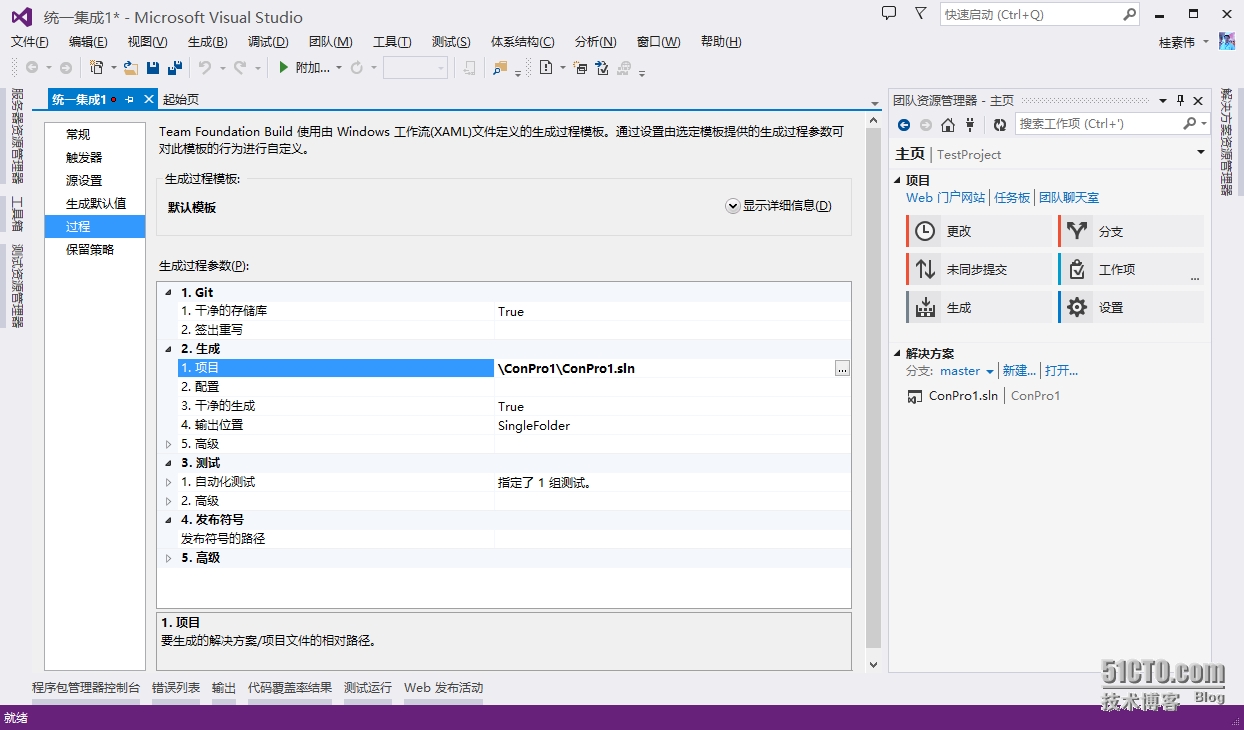Start debugging with the green play icon
This screenshot has height=730, width=1244.
(x=284, y=68)
